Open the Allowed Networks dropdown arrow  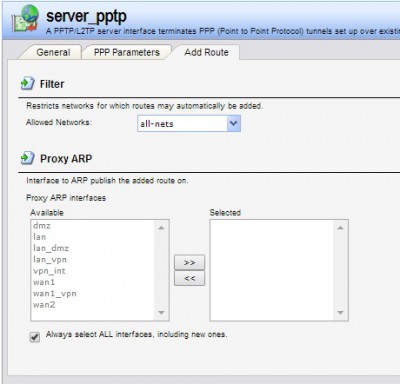point(234,124)
